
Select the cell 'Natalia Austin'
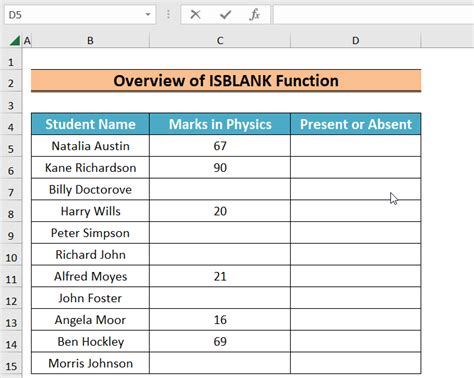pos(90,146)
